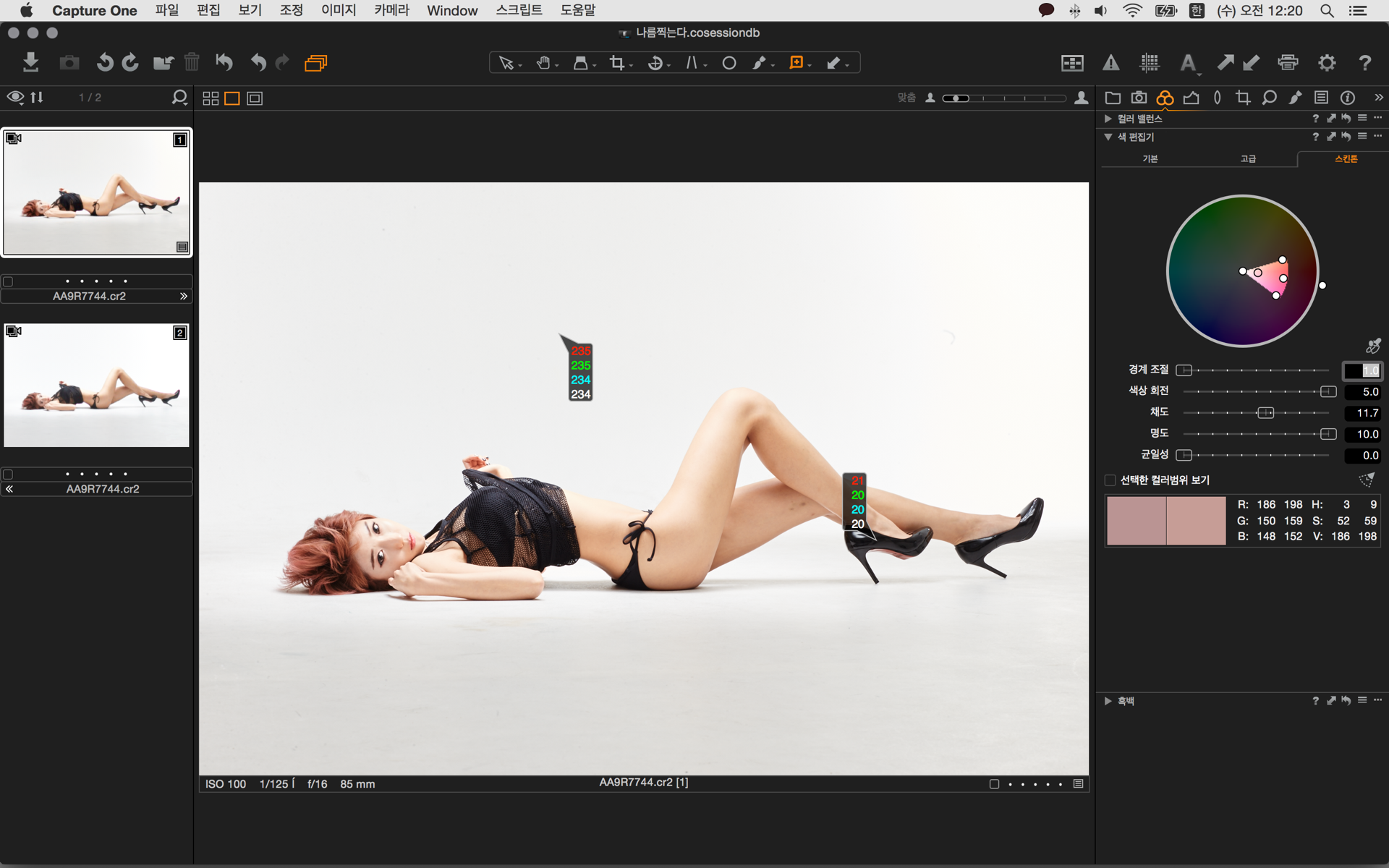This screenshot has height=868, width=1389.
Task: Open the Color tool tab icon
Action: pyautogui.click(x=1165, y=98)
